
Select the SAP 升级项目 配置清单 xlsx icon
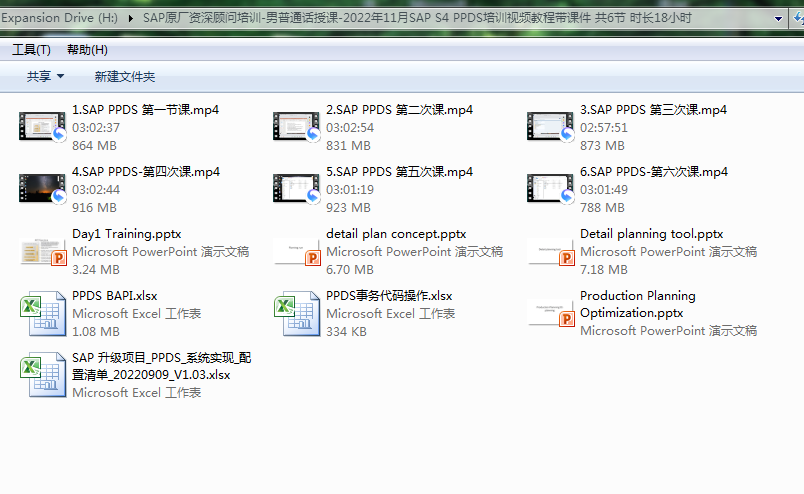(42, 375)
